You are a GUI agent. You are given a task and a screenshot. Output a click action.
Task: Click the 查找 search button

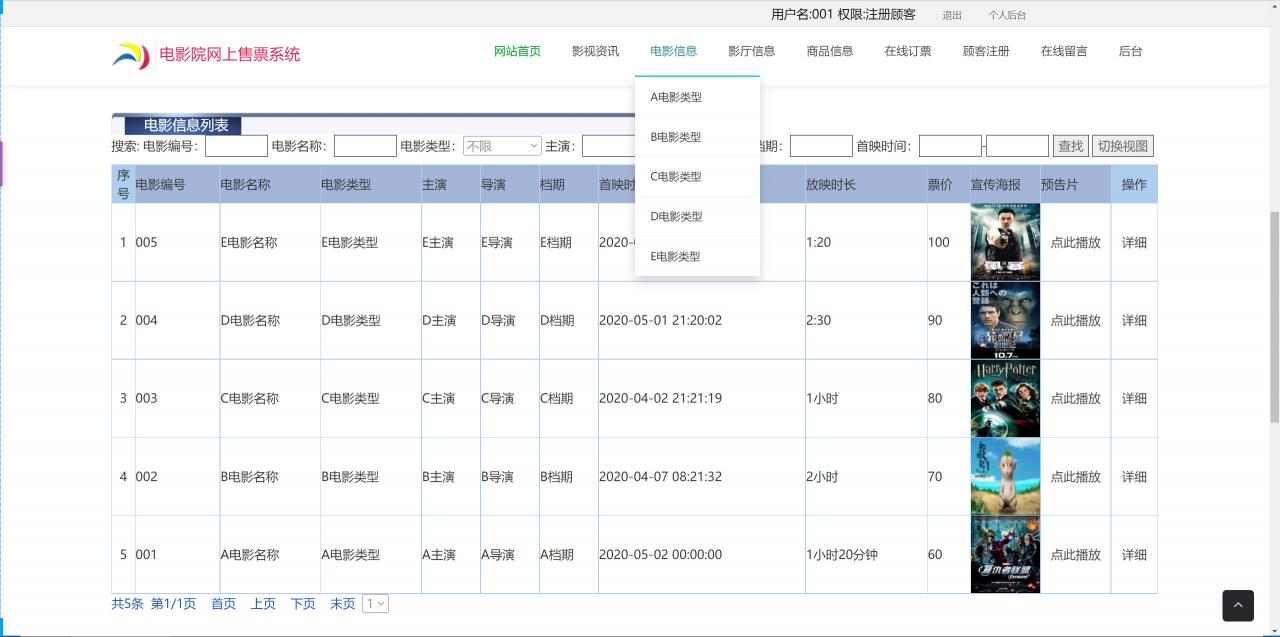click(x=1070, y=145)
